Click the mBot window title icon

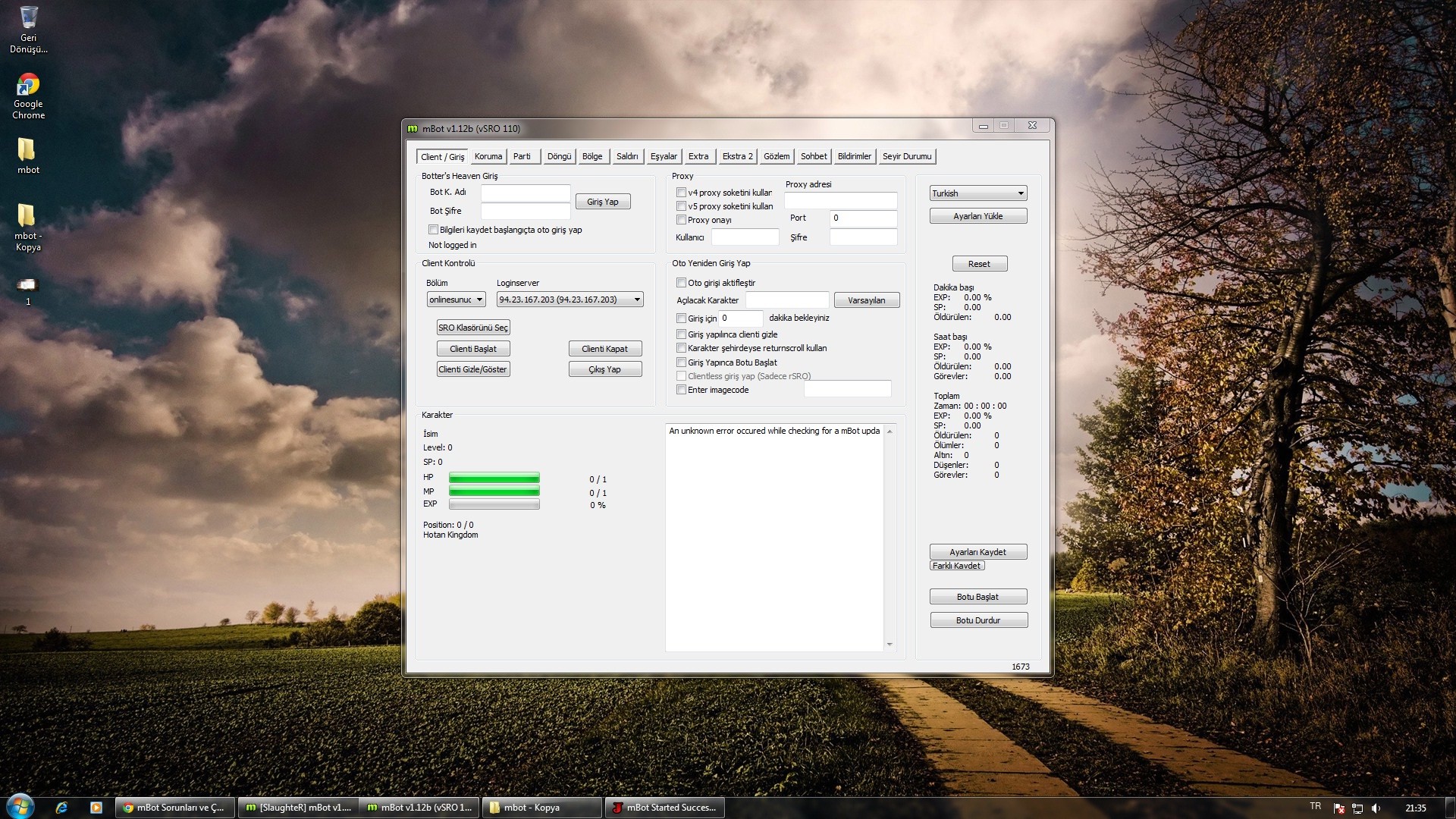[x=413, y=129]
